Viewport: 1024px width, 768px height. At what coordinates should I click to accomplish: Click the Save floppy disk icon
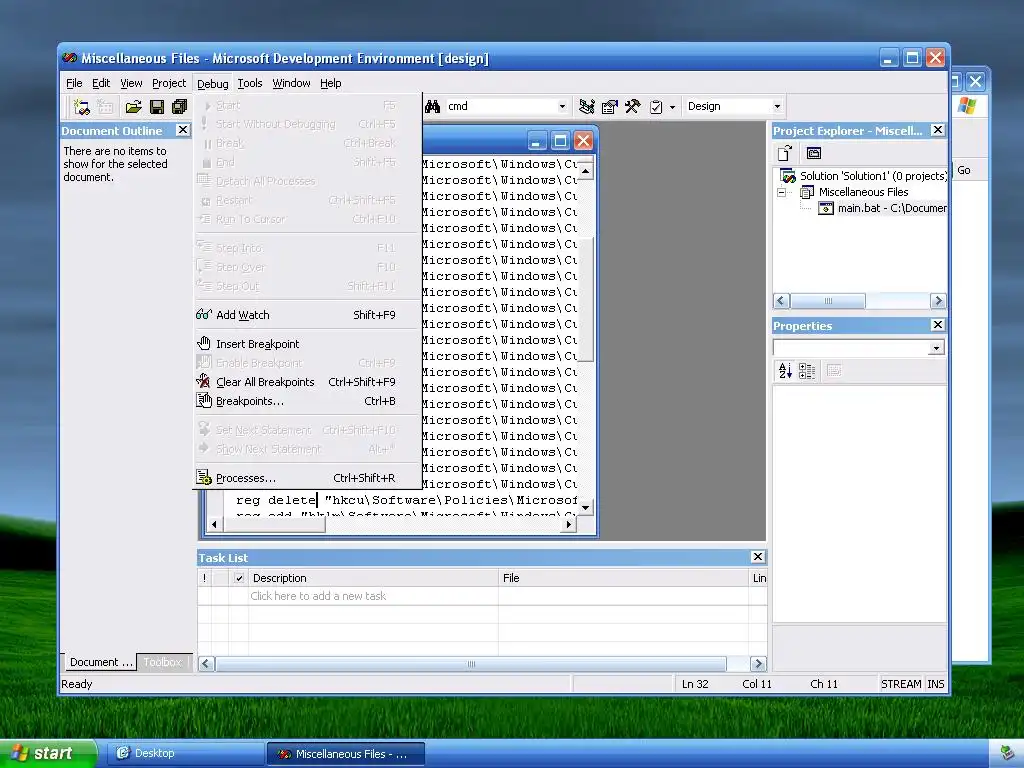click(x=157, y=106)
